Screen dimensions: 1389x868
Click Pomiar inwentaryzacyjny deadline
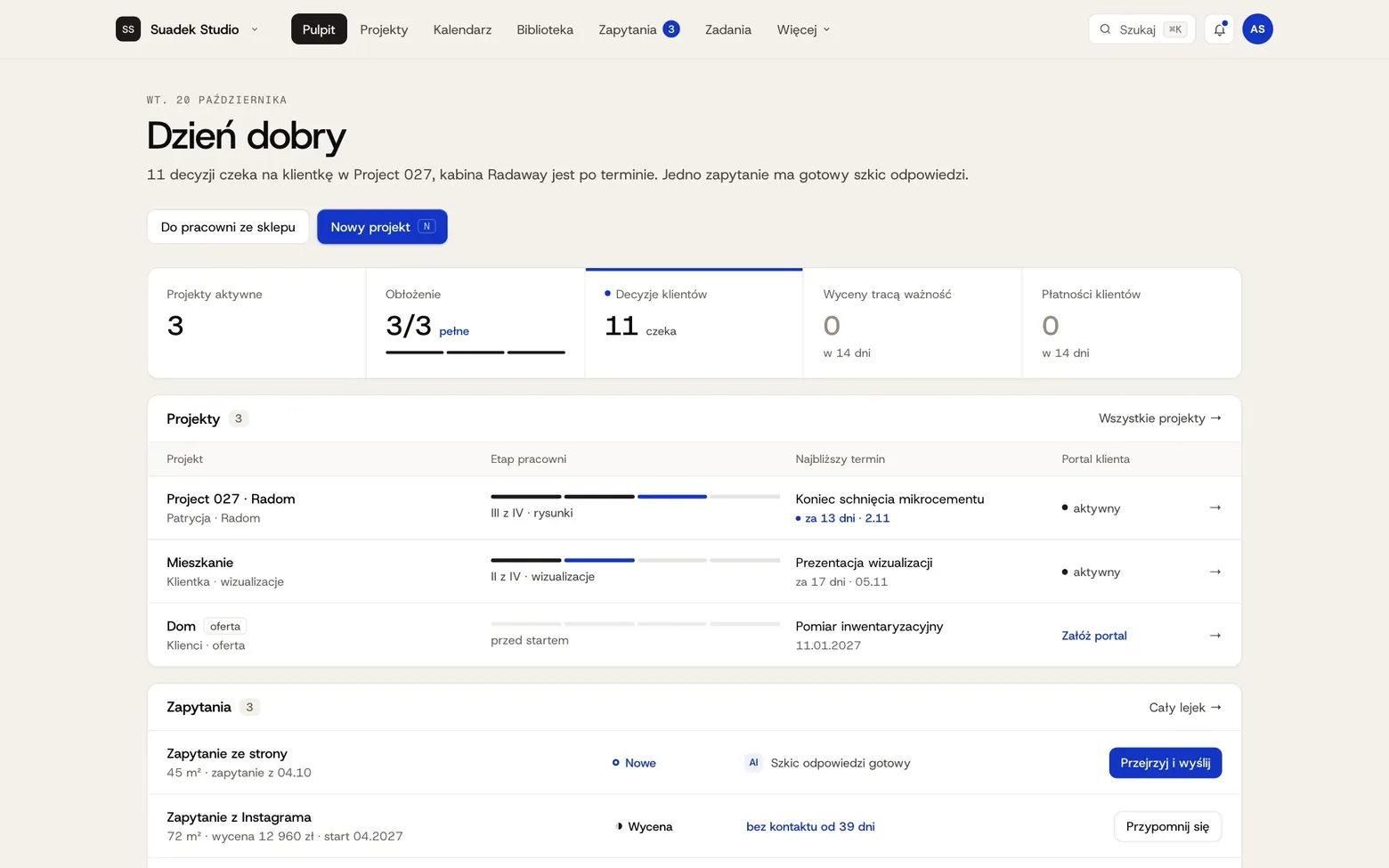click(x=869, y=626)
